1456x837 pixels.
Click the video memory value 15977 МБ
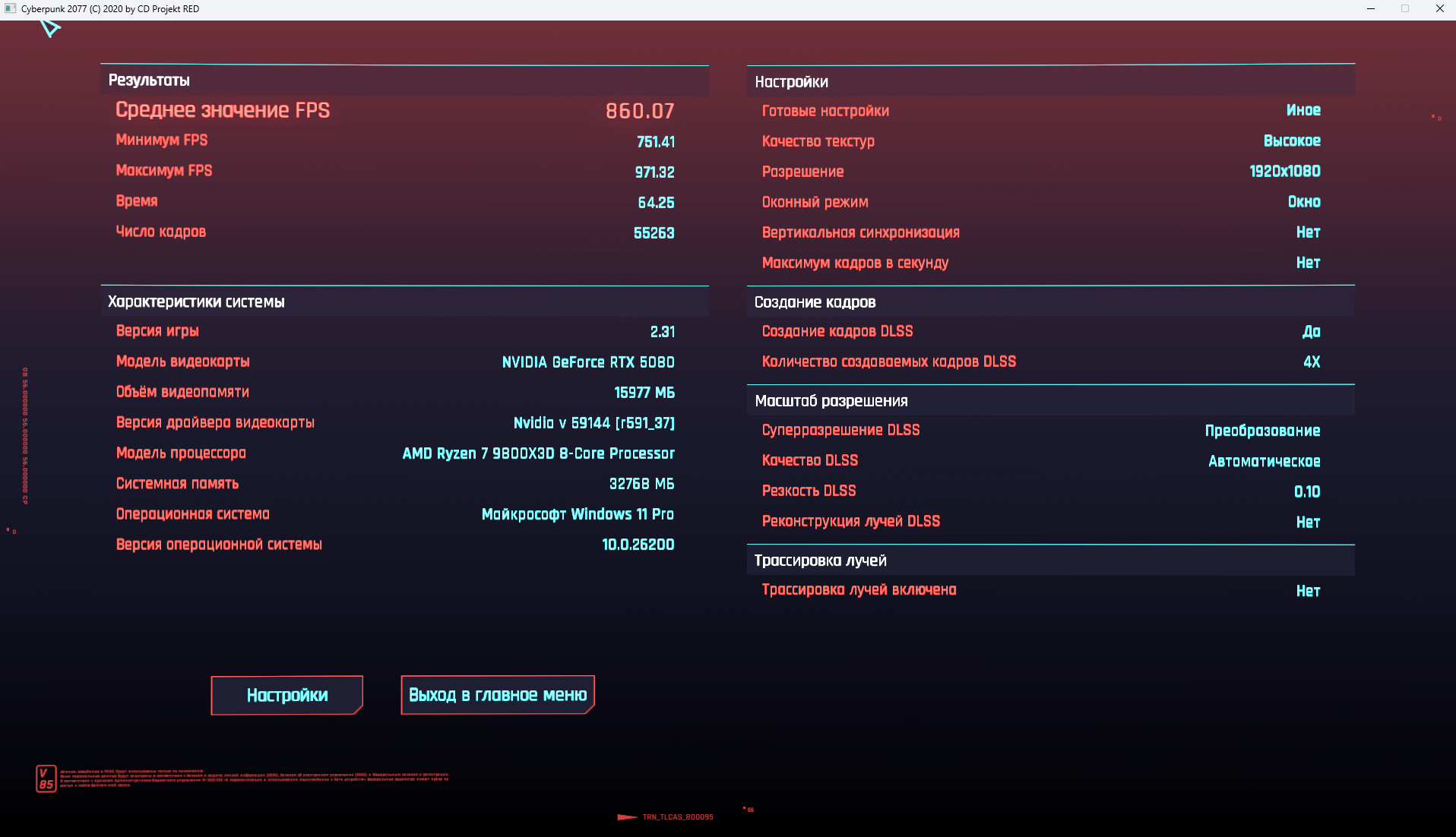coord(644,393)
